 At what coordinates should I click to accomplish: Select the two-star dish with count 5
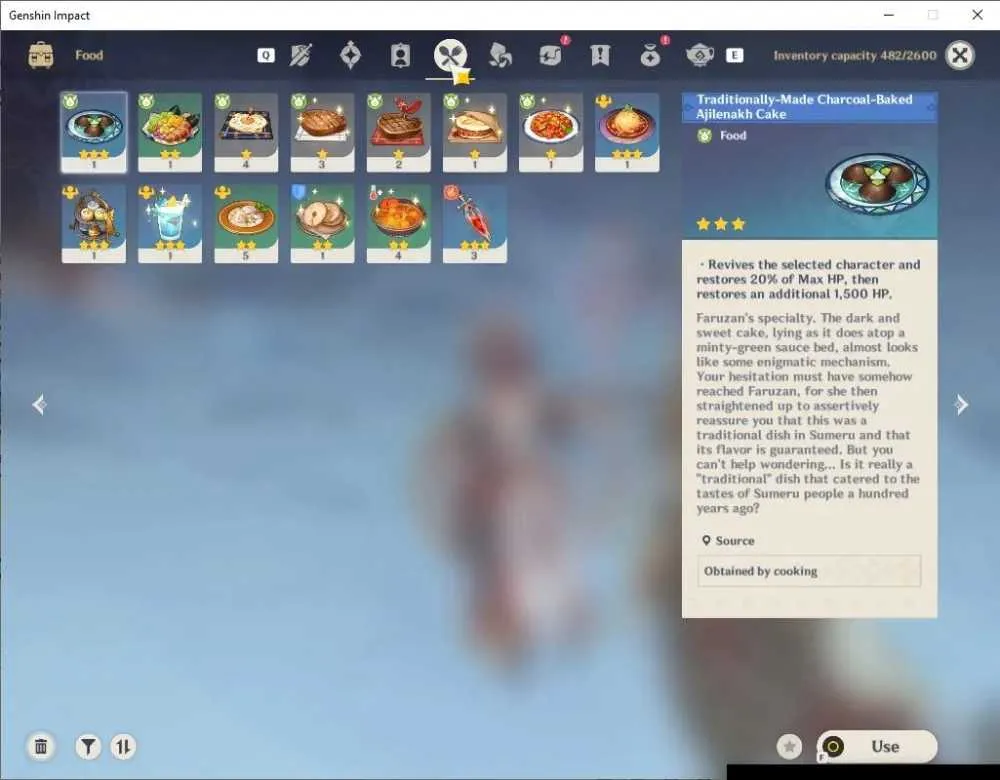click(x=246, y=224)
